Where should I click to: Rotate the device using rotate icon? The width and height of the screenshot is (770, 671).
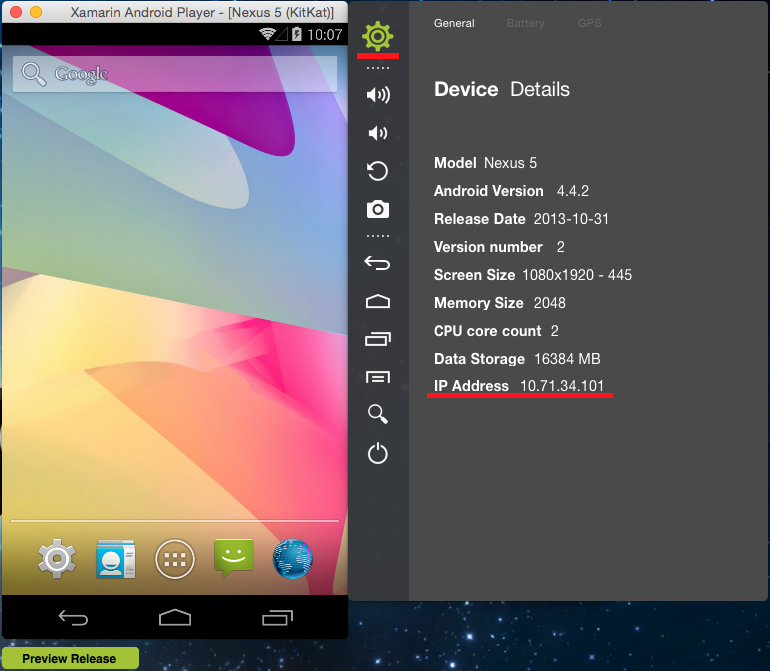tap(378, 171)
